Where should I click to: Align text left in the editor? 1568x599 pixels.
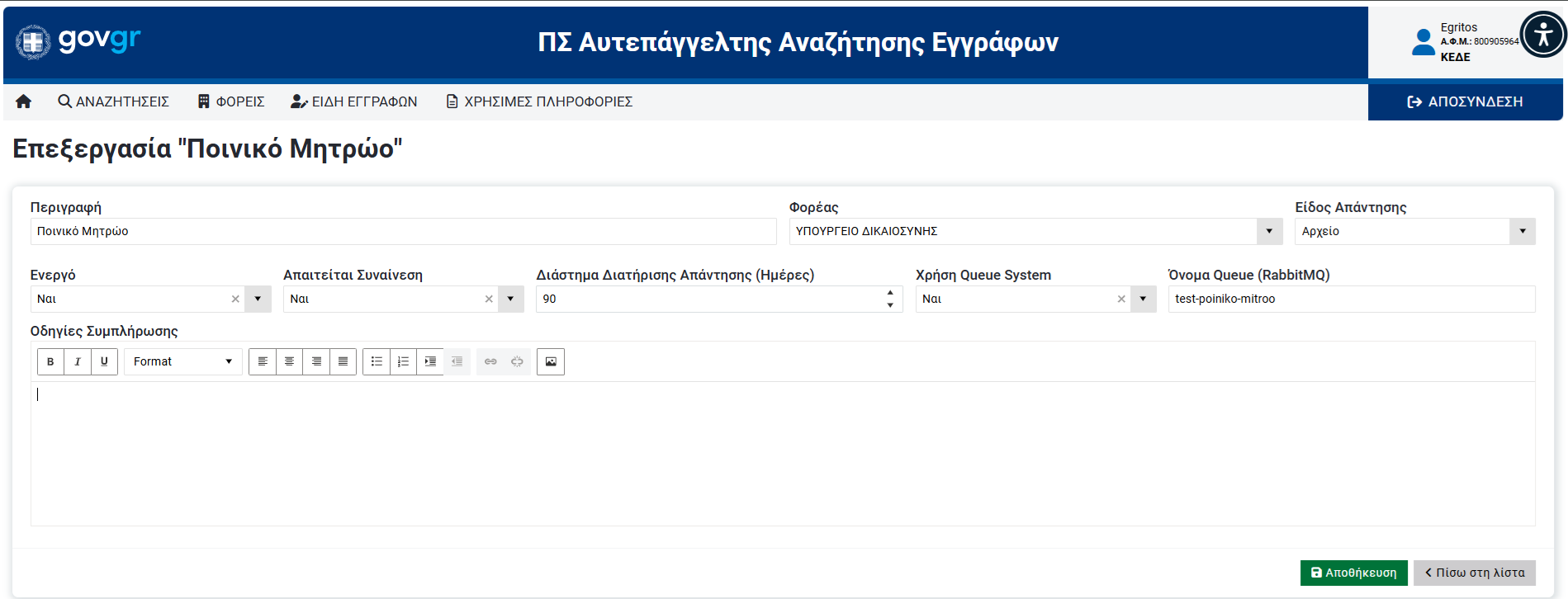[x=263, y=361]
